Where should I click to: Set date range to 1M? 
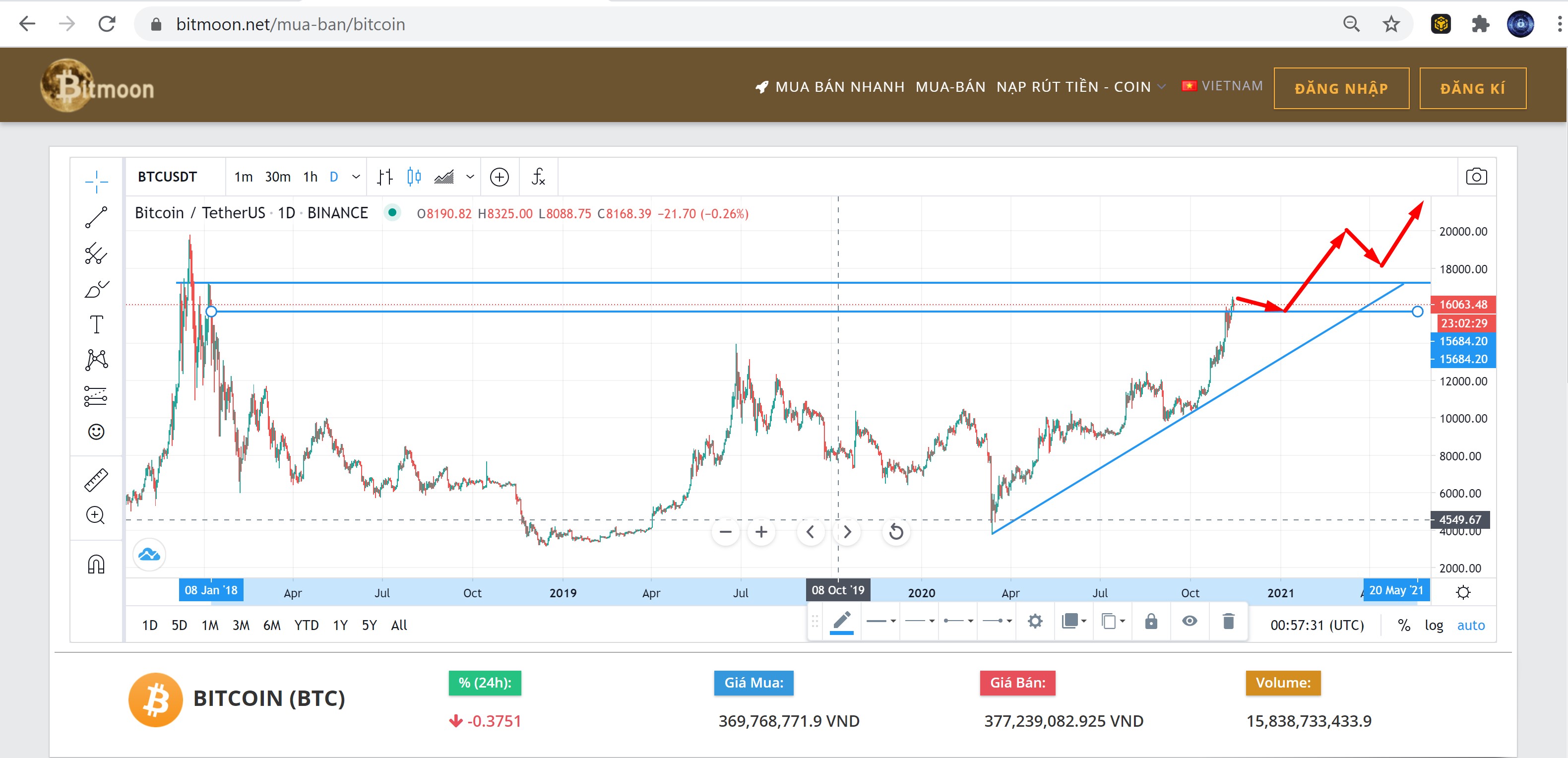[210, 625]
